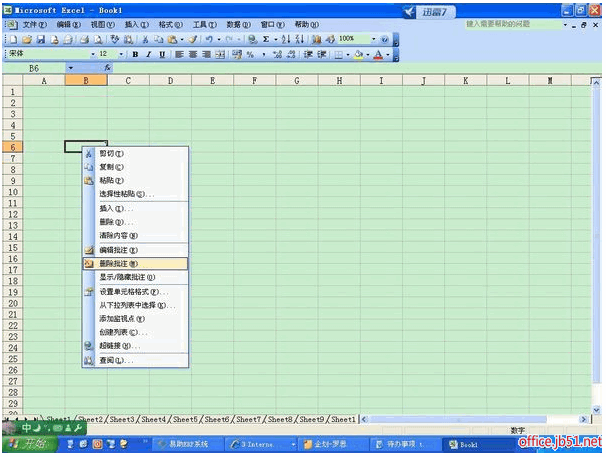Click the vertical scrollbar down arrow
The width and height of the screenshot is (606, 457).
point(596,410)
